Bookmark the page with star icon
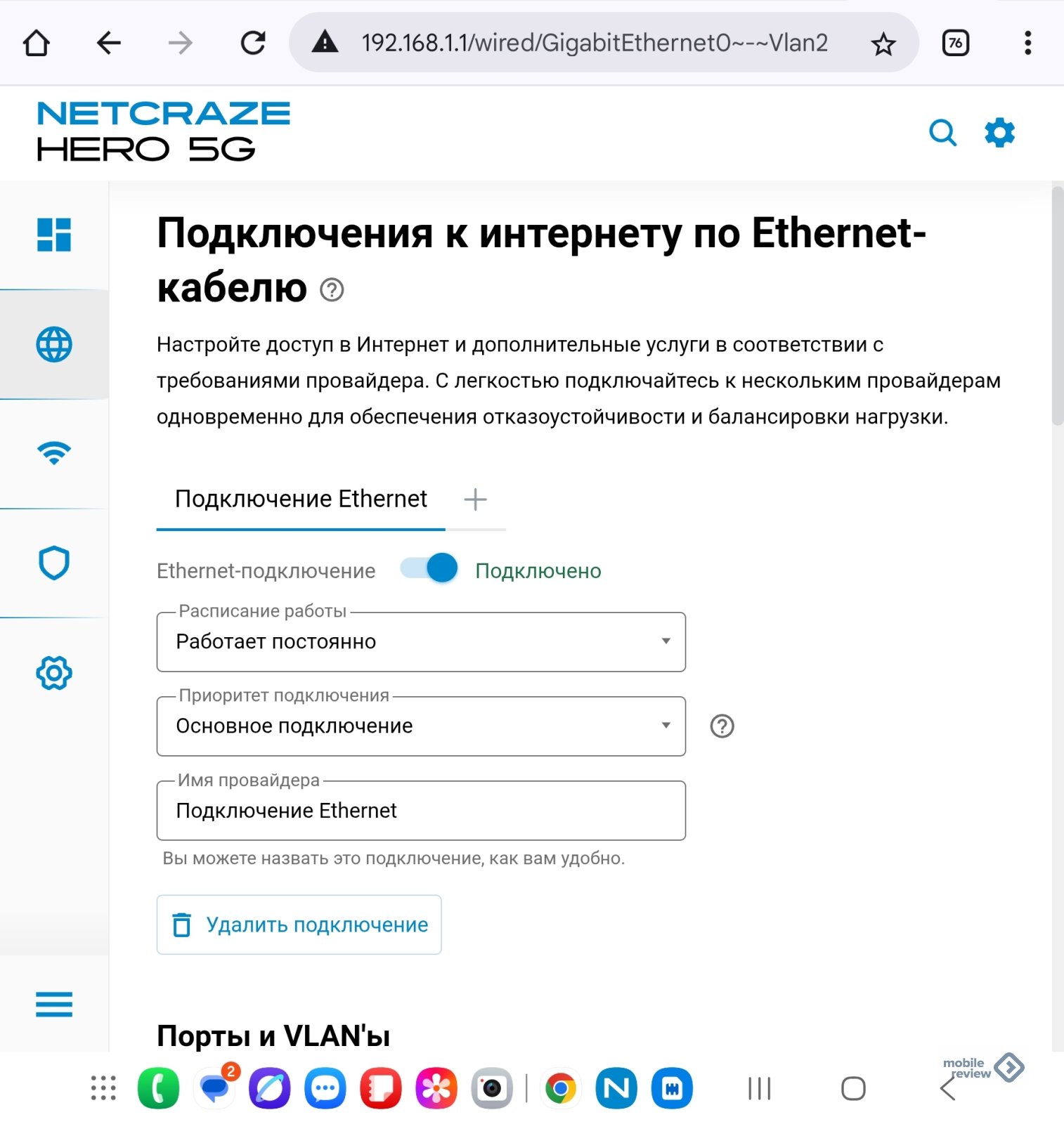The image size is (1064, 1124). (883, 44)
